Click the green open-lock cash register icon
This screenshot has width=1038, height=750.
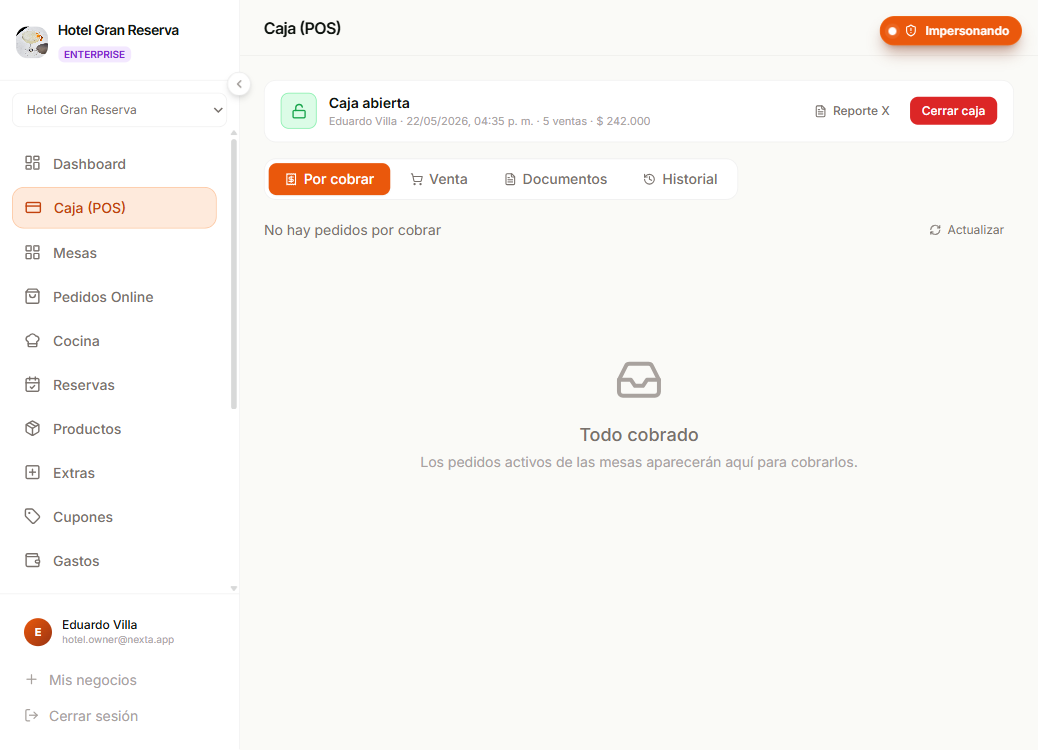(x=299, y=111)
